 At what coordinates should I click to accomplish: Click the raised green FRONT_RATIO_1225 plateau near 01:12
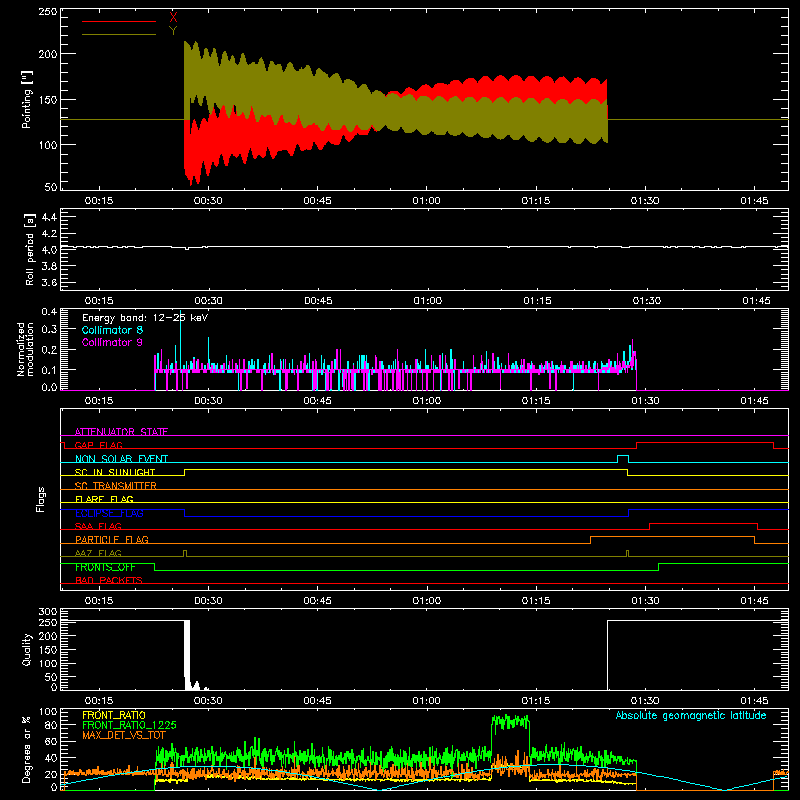pos(510,721)
